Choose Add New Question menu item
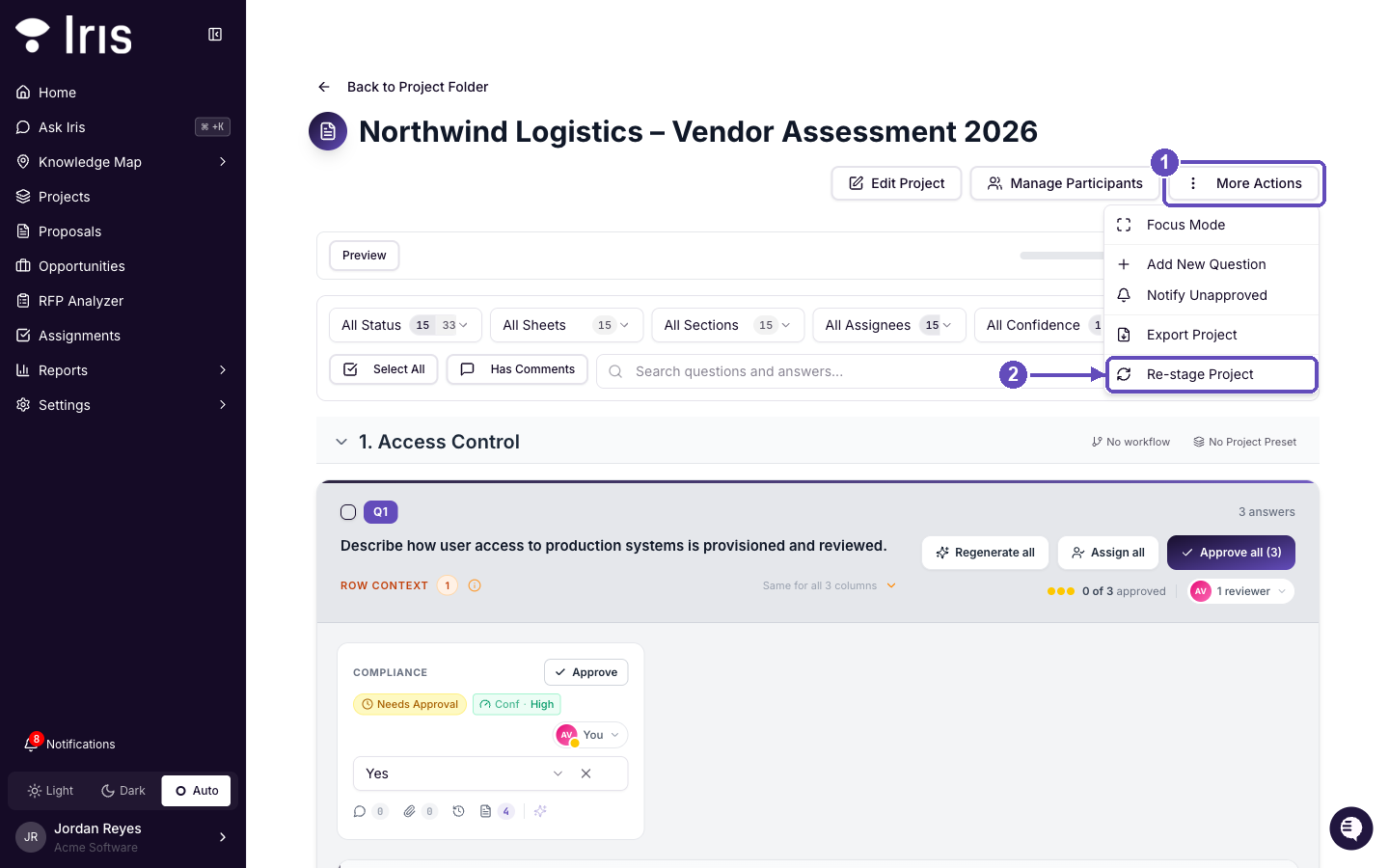This screenshot has width=1389, height=868. pos(1212,264)
